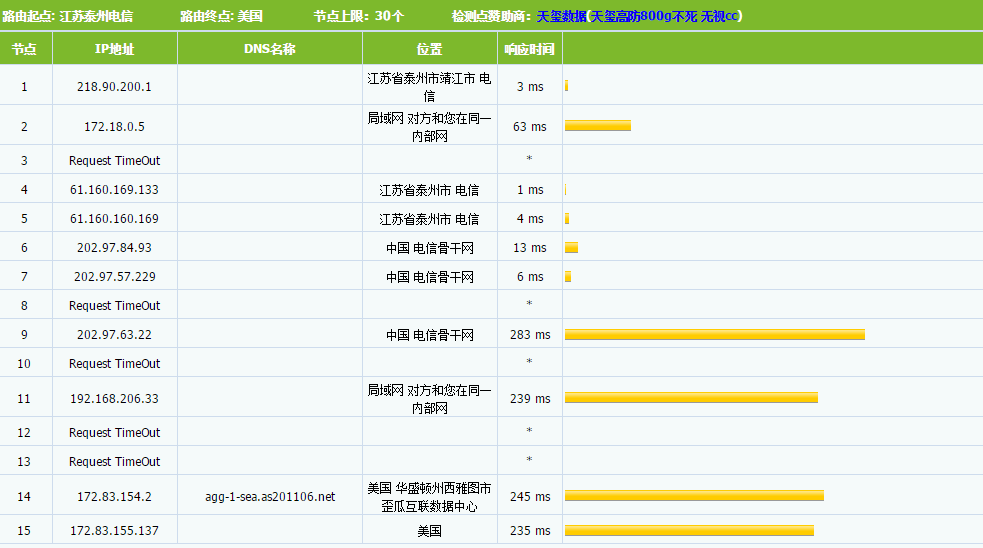Screen dimensions: 983x548
Task: Select IP address 172.18.0.5
Action: (115, 127)
